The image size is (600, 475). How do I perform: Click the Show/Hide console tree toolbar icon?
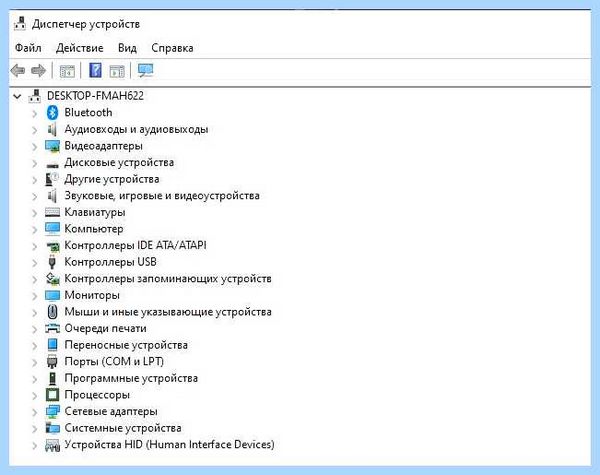pos(67,71)
